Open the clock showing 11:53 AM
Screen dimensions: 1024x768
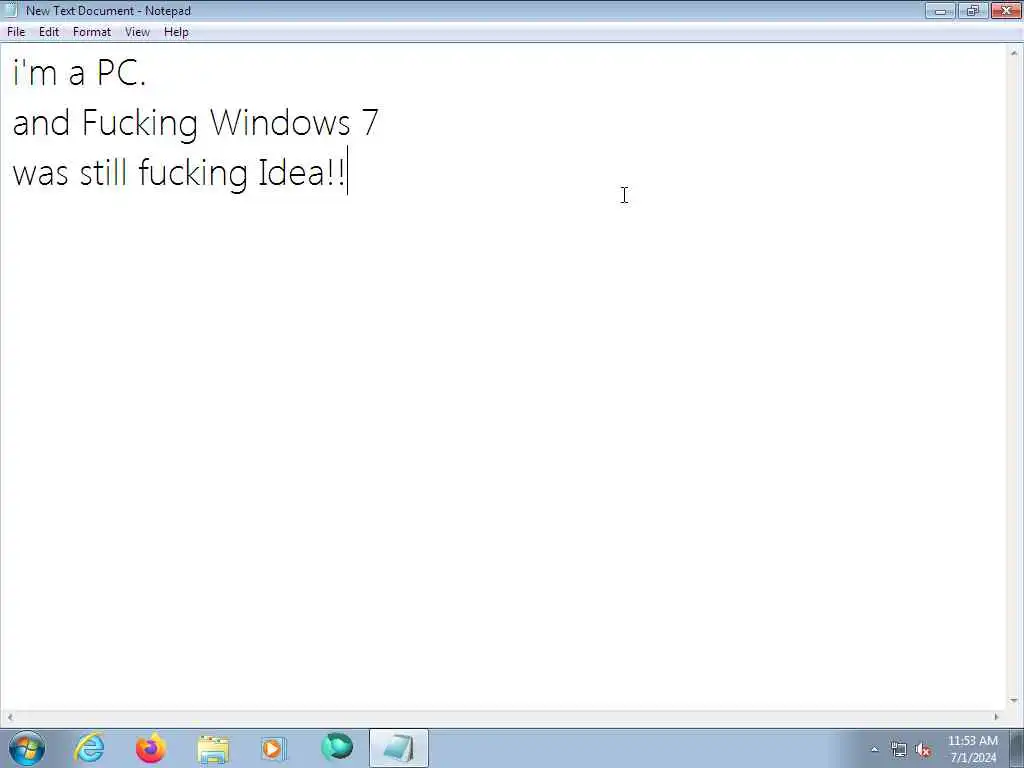[x=972, y=749]
